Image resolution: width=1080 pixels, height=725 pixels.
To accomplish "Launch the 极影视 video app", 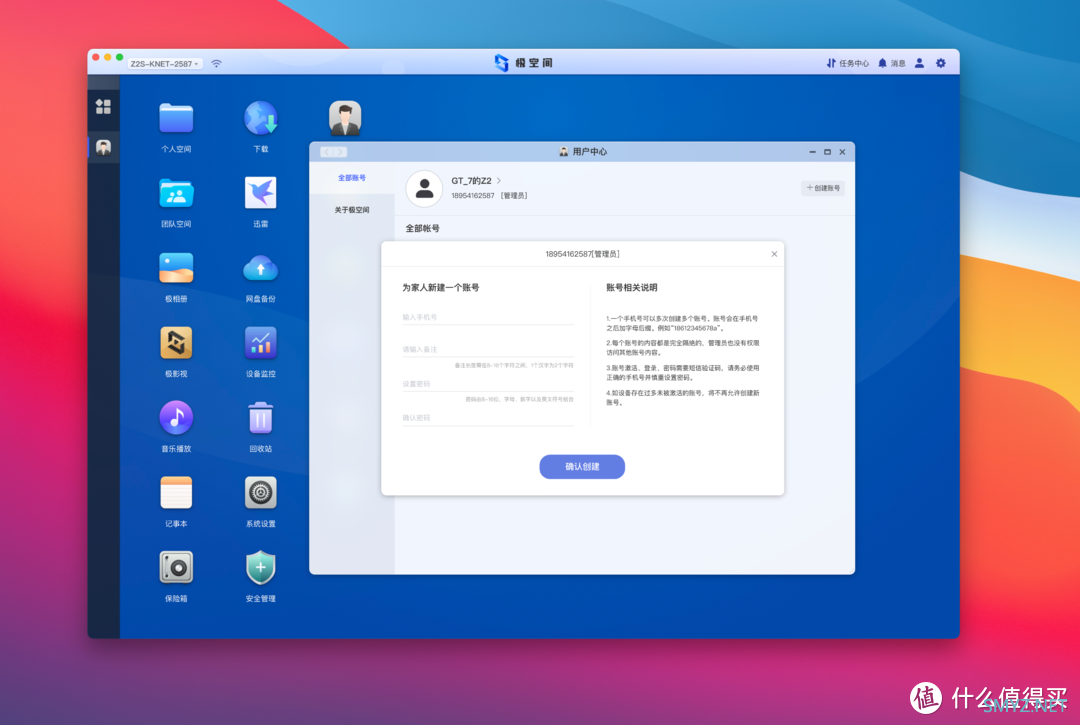I will click(176, 342).
